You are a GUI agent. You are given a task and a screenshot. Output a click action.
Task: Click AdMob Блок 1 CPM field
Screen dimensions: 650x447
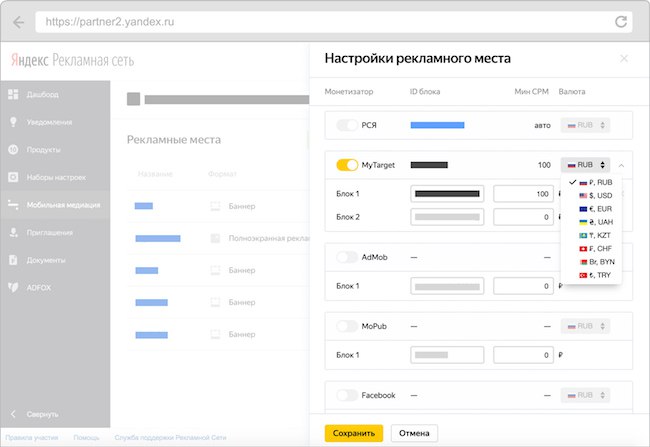(523, 286)
